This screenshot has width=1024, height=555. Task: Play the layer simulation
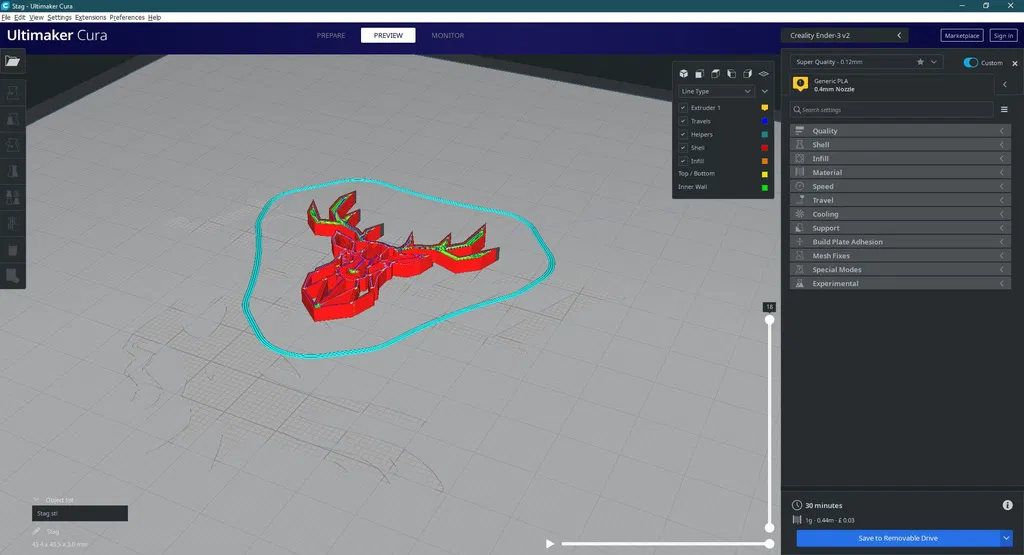point(550,543)
